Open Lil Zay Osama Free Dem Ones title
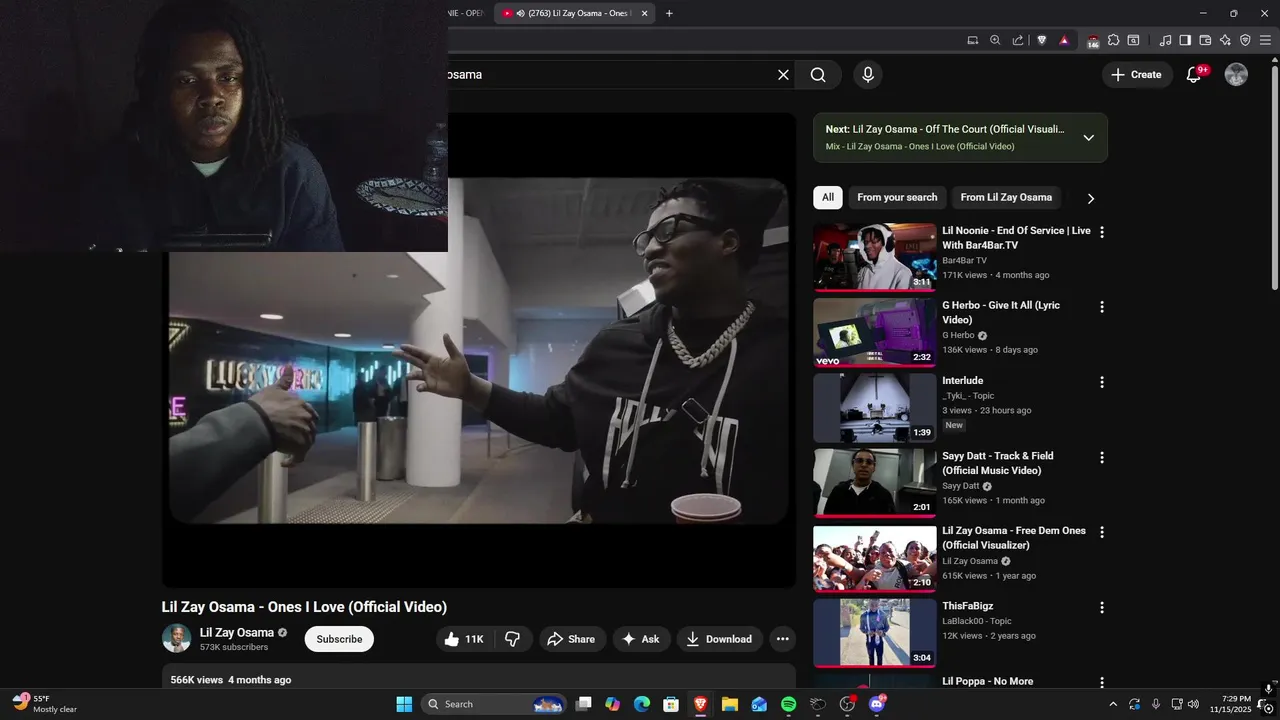Image resolution: width=1280 pixels, height=720 pixels. coord(1014,538)
